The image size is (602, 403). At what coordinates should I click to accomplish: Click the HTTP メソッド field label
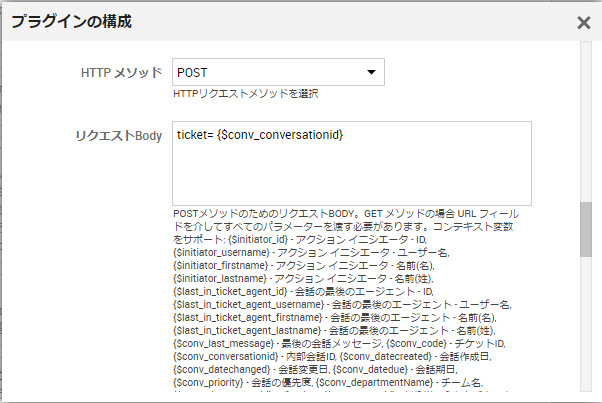tap(121, 73)
